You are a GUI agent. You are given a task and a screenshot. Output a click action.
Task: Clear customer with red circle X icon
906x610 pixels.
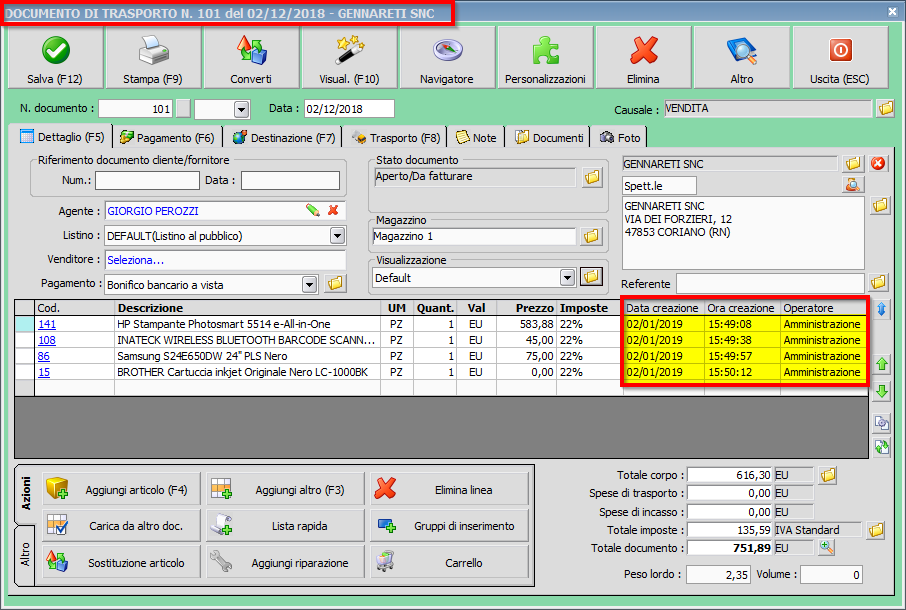878,163
